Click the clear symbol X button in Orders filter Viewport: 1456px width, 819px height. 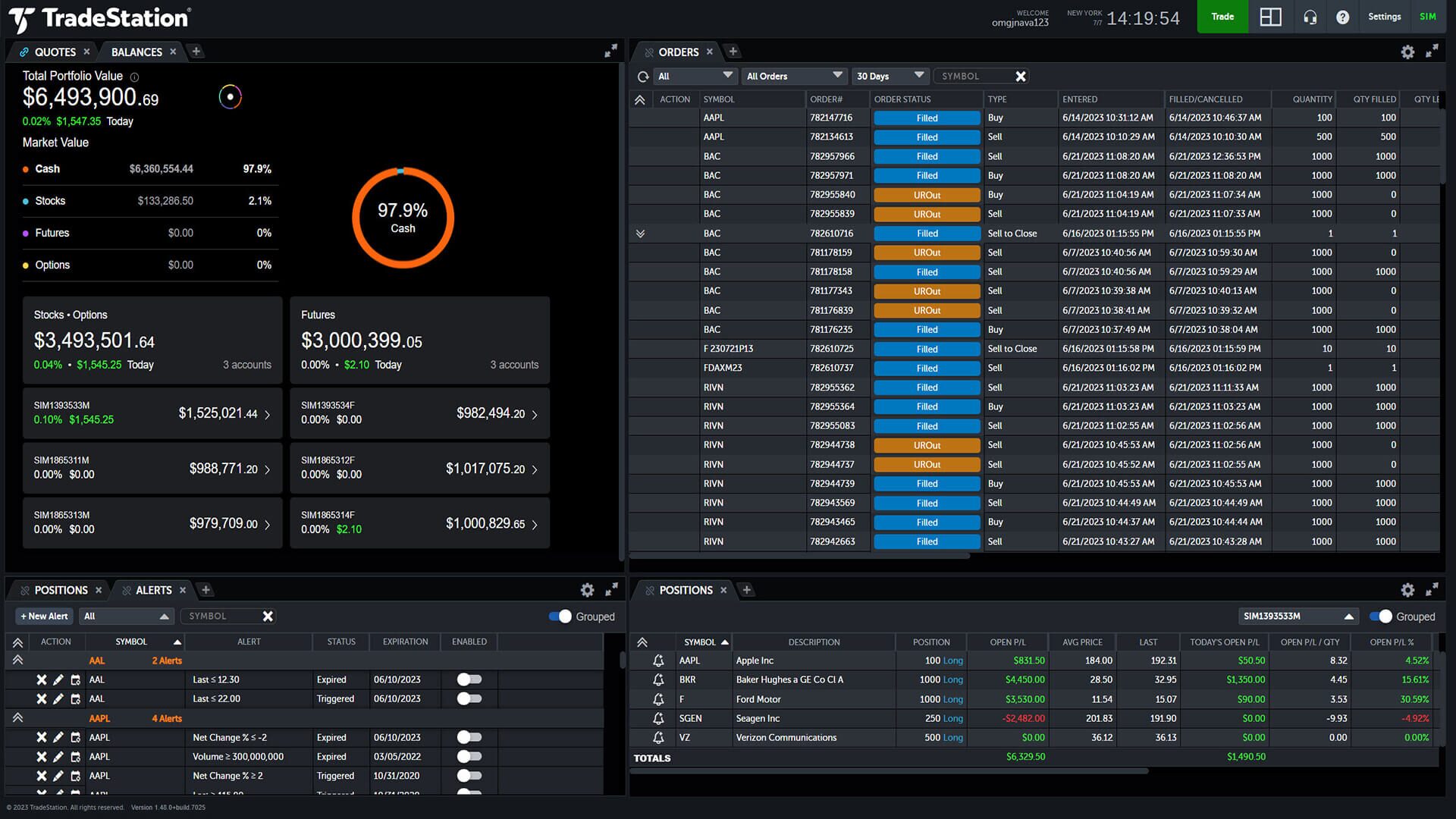tap(1020, 76)
